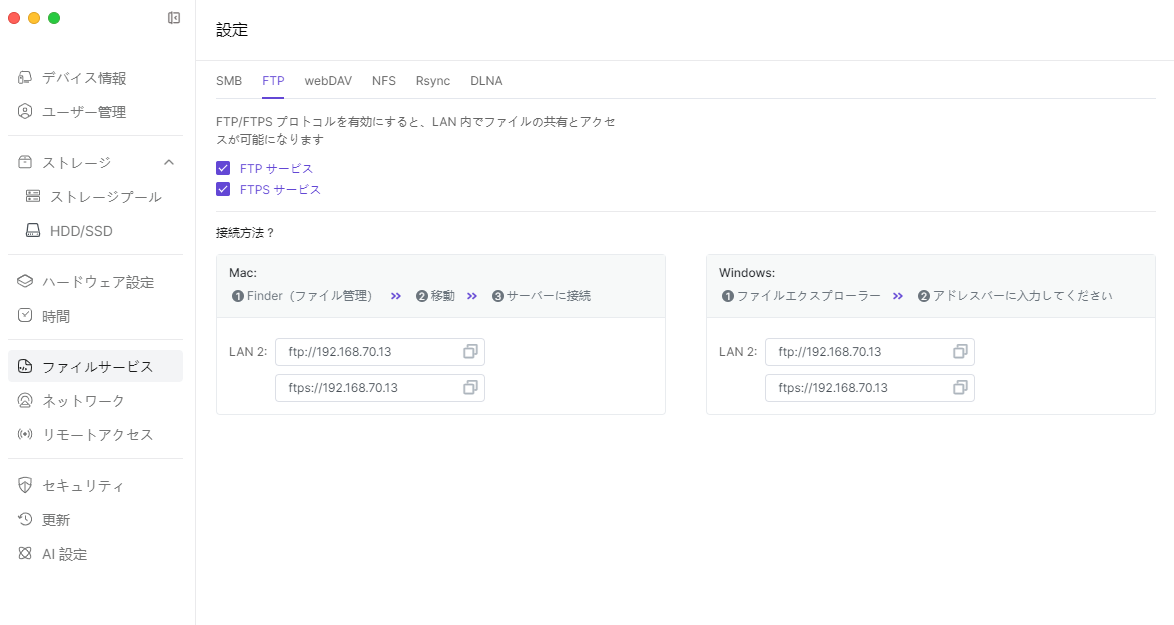Open the Rsync tab
The height and width of the screenshot is (625, 1174).
(433, 80)
